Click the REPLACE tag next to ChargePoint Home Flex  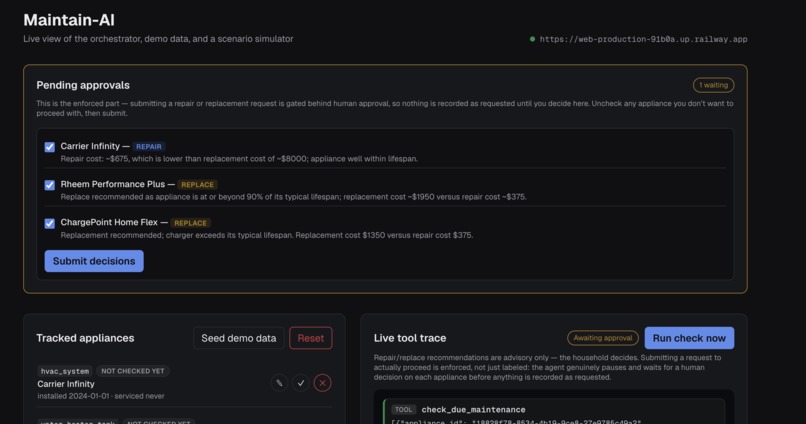tap(190, 223)
